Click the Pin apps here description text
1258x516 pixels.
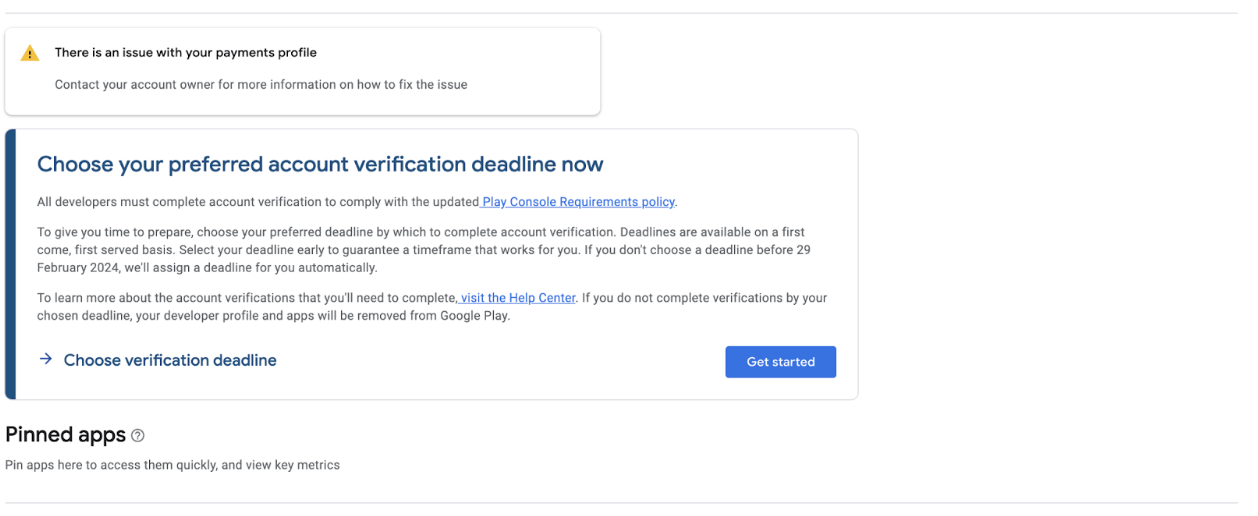(x=172, y=465)
